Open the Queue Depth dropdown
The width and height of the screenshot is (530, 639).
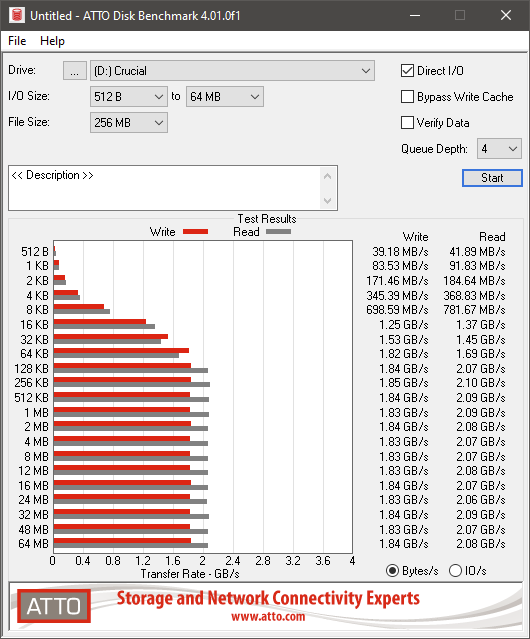click(x=499, y=149)
